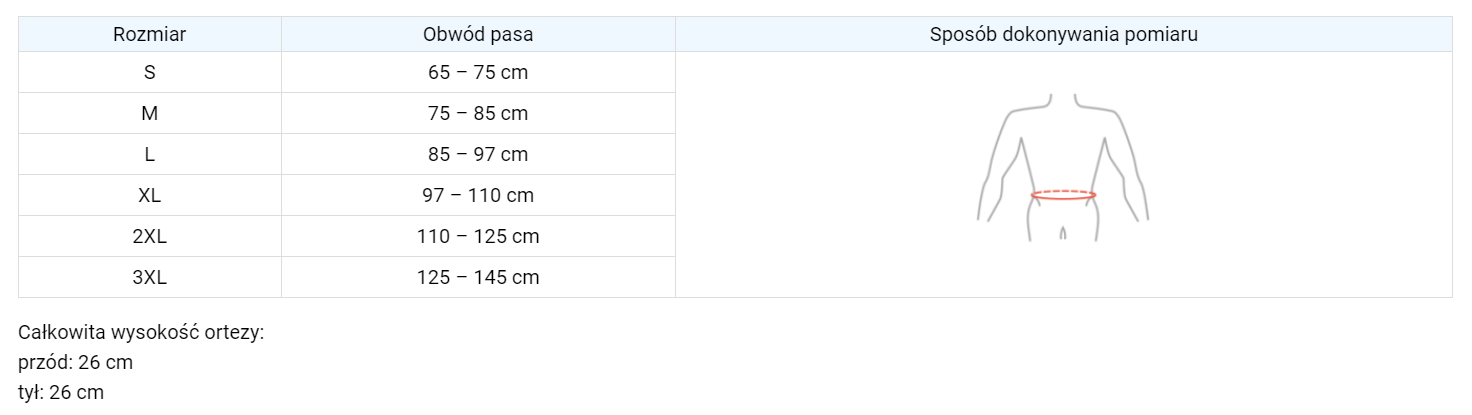Select the size 2XL cell
Screen dimensions: 1472x415
[x=150, y=236]
